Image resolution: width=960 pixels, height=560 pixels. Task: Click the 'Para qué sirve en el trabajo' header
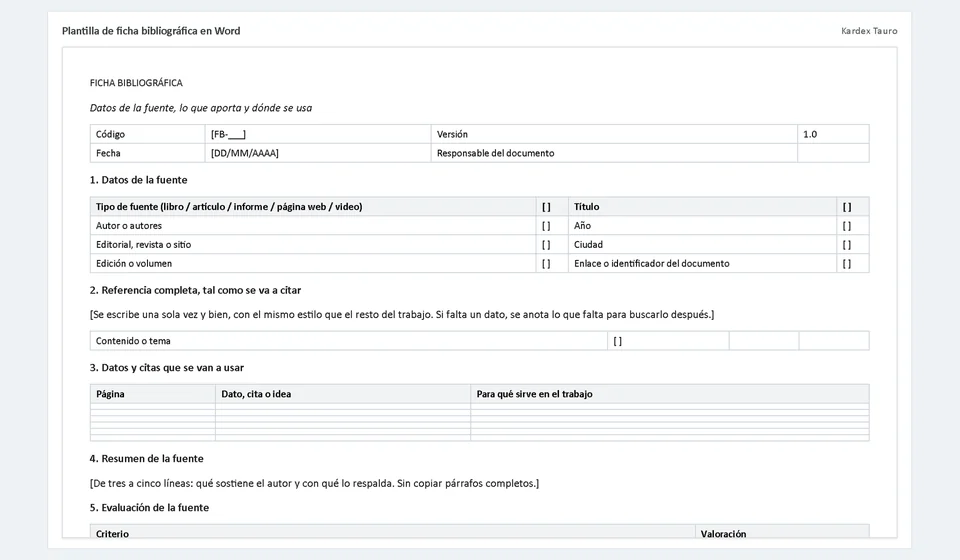pyautogui.click(x=670, y=394)
